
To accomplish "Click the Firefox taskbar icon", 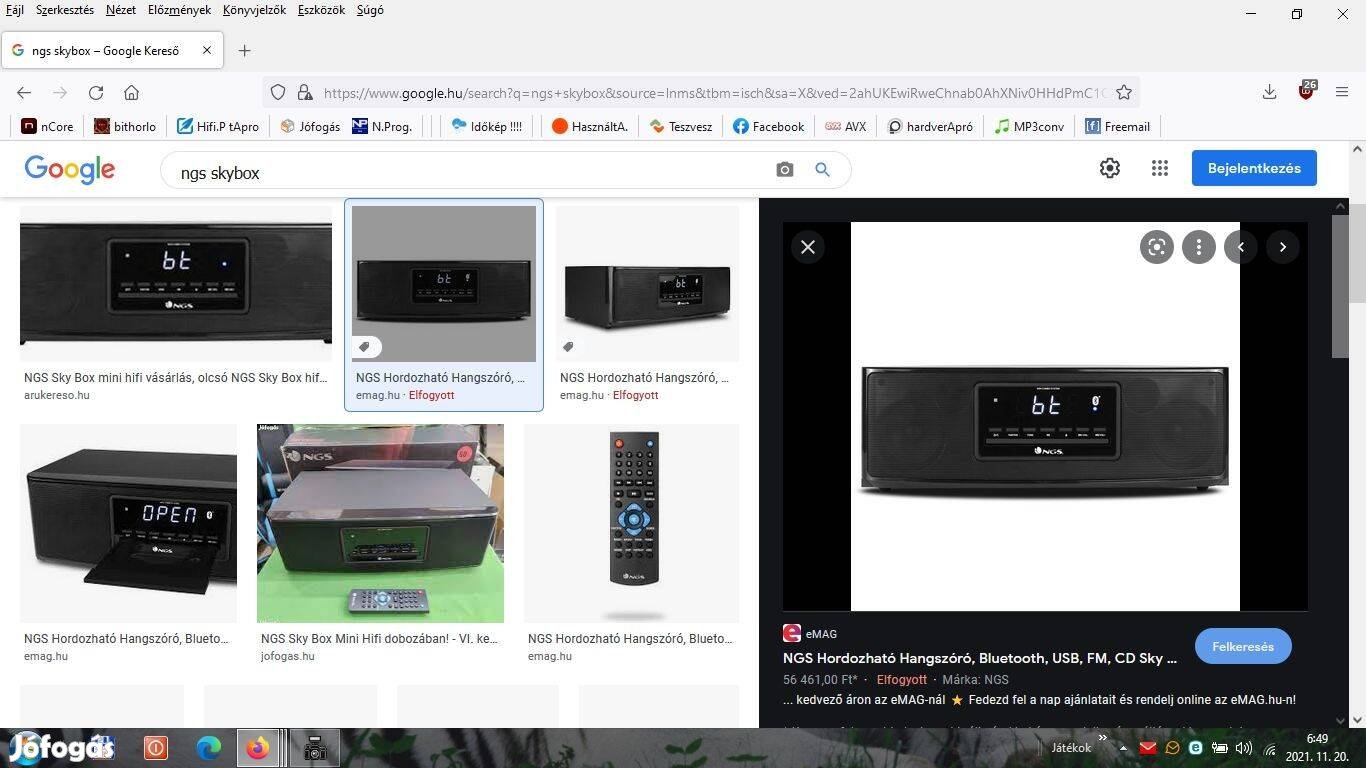I will click(258, 747).
